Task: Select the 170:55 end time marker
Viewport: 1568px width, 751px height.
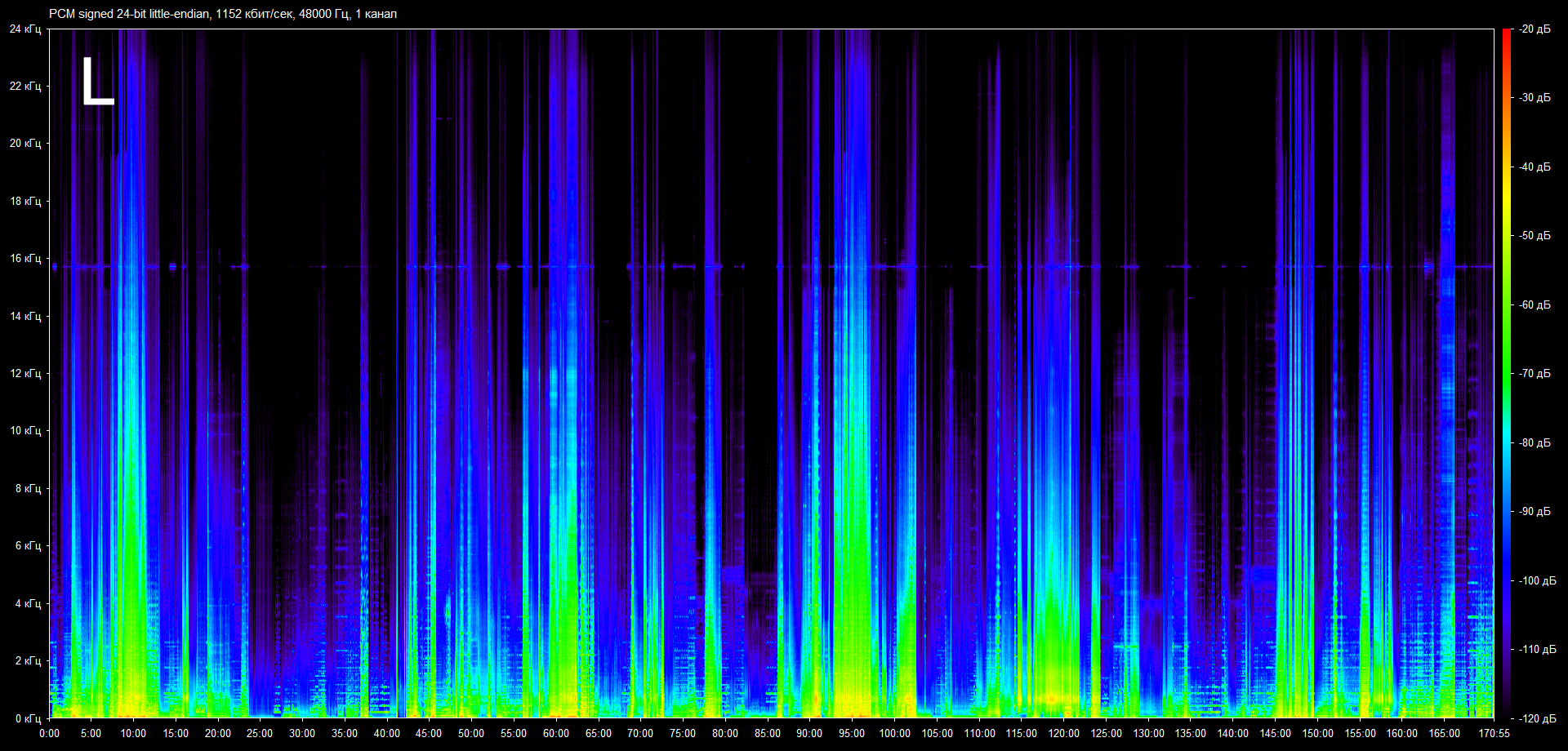Action: point(1494,733)
